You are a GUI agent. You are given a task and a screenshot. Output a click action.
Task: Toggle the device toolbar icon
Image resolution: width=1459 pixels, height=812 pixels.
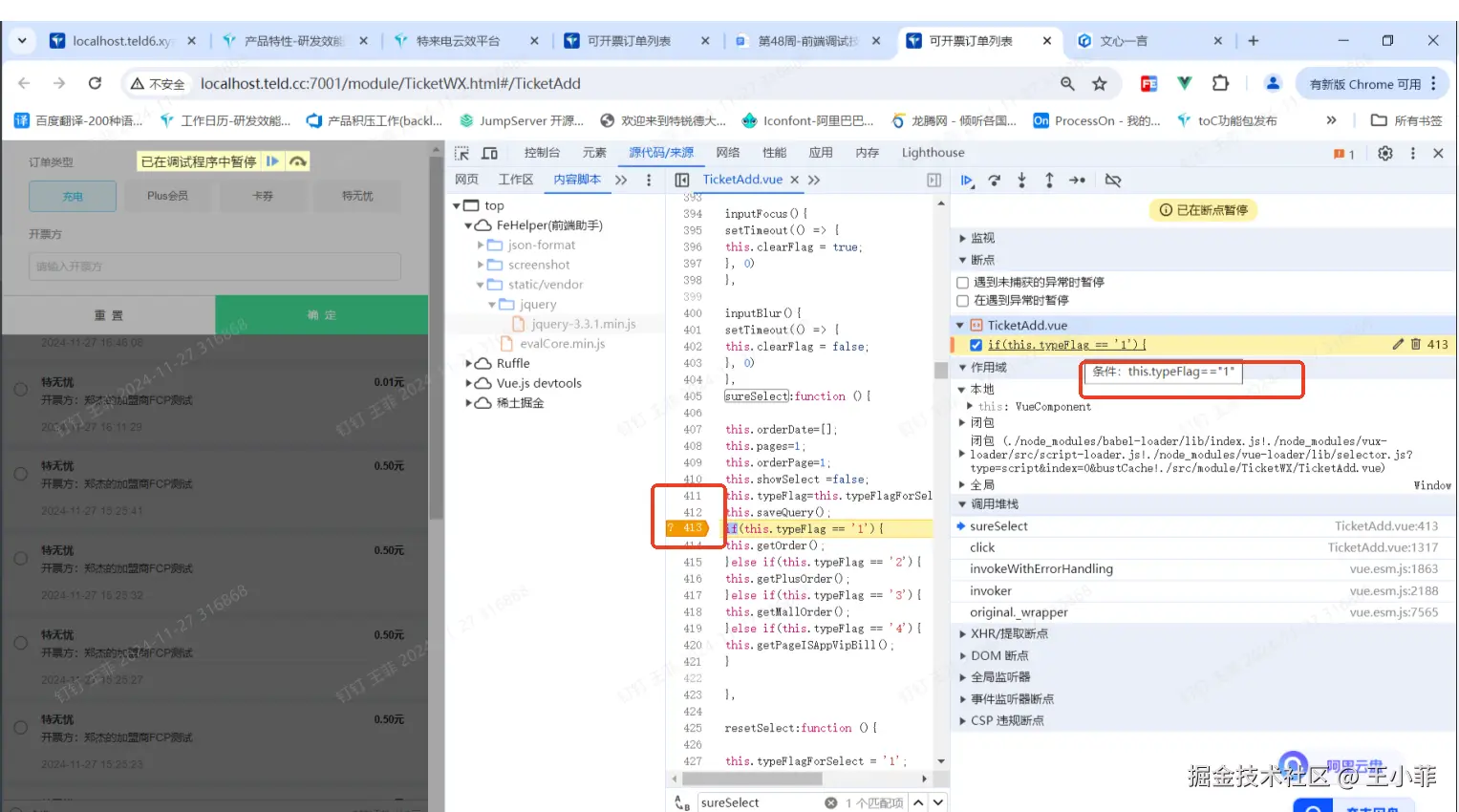point(490,153)
